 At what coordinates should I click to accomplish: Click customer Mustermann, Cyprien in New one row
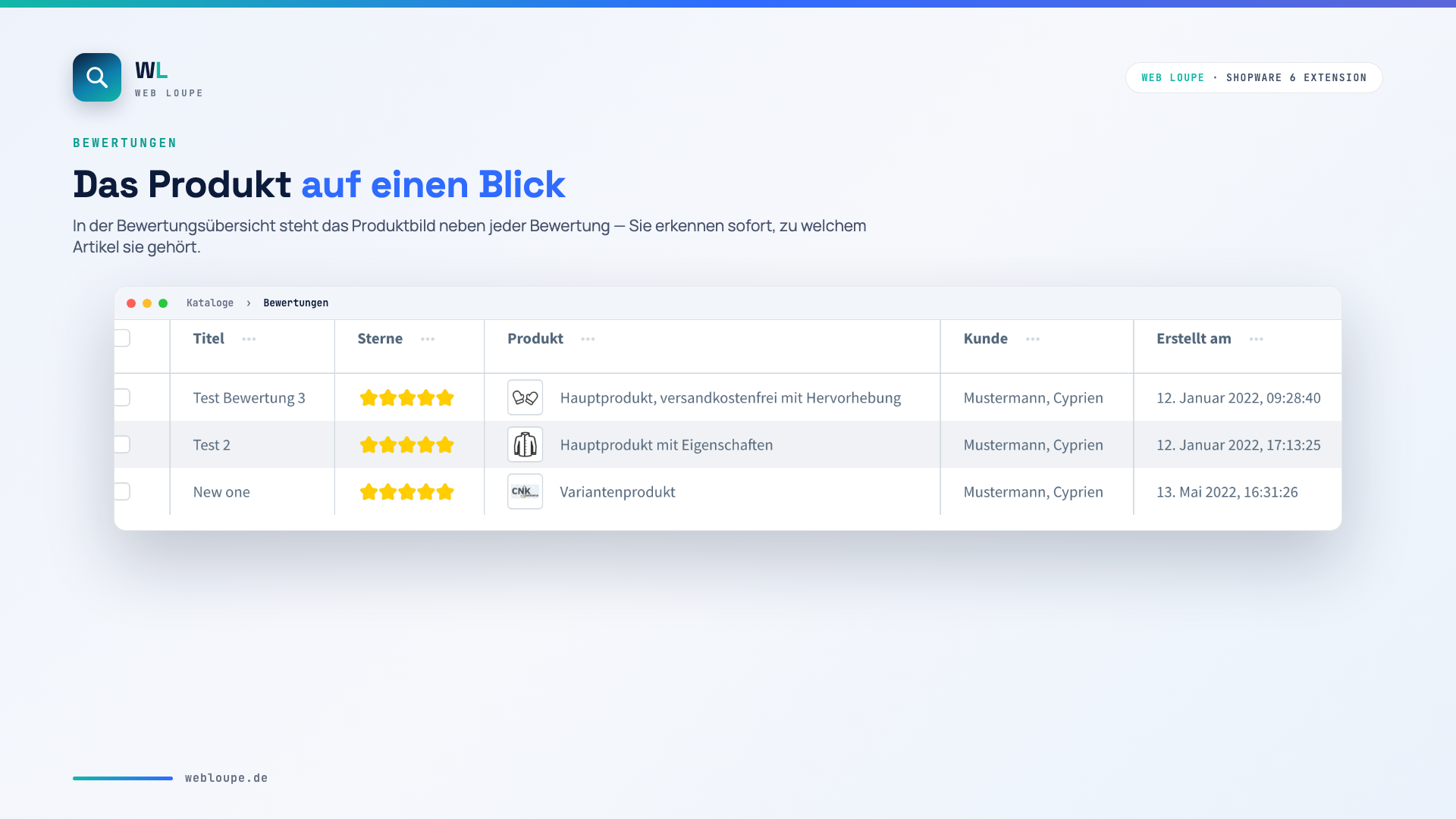[1033, 491]
